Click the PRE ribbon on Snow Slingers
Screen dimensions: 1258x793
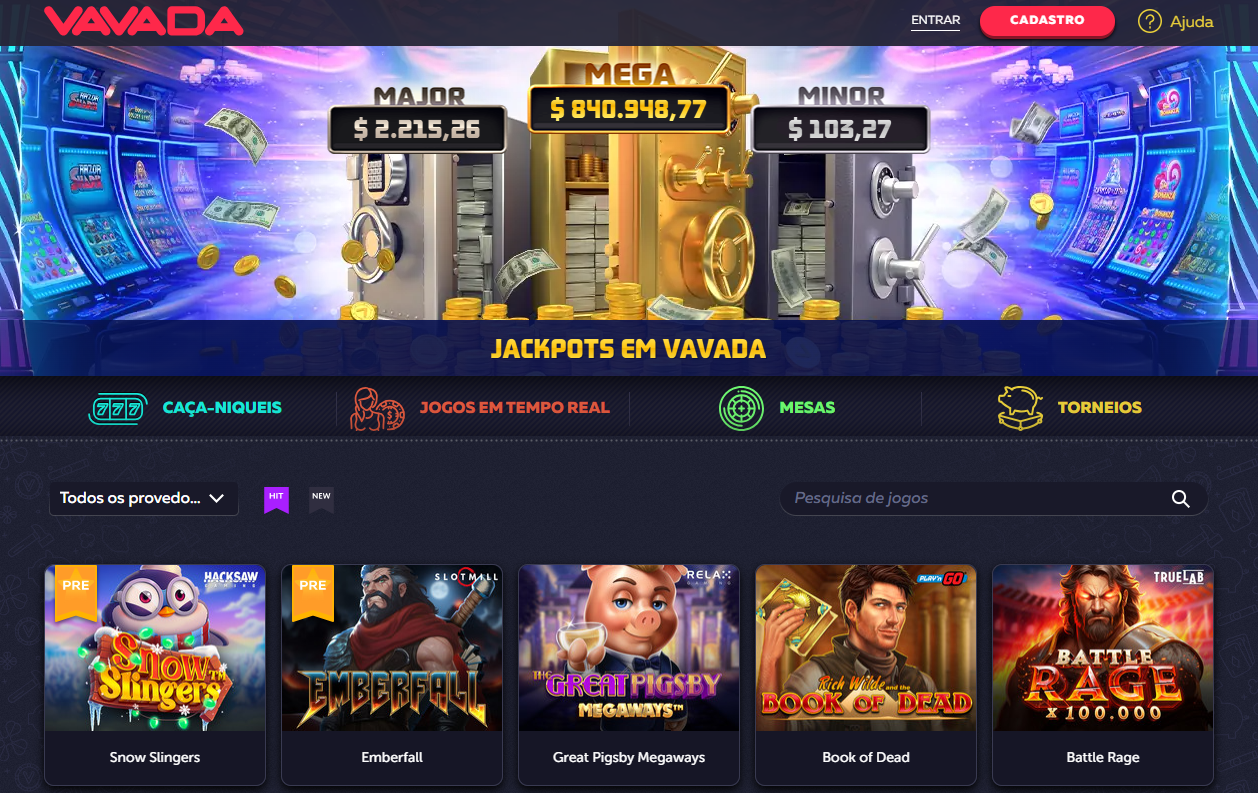click(x=76, y=593)
